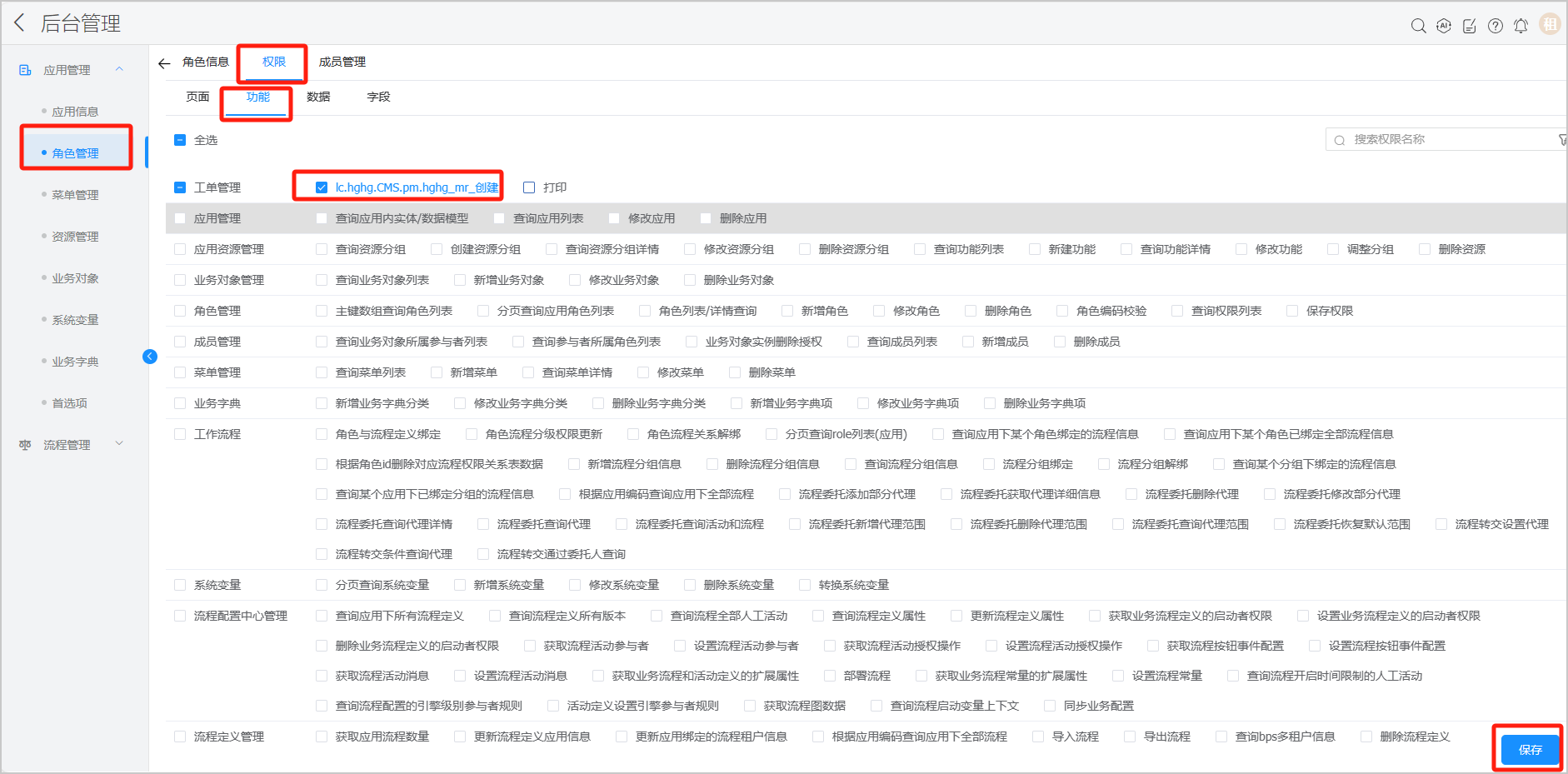
Task: Enable the 打印 checkbox
Action: click(529, 187)
